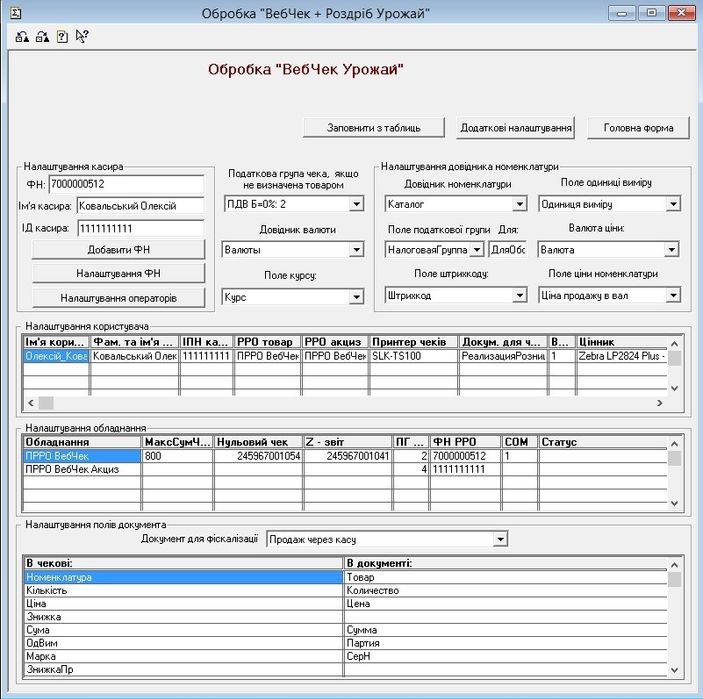
Task: Click the Ковальський Олек cell in user table
Action: [135, 356]
